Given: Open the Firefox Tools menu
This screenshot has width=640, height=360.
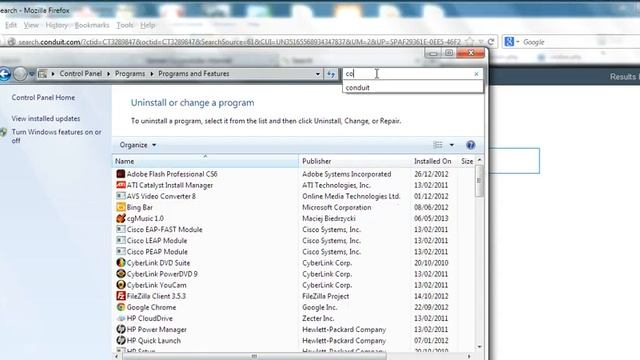Looking at the screenshot, I should click(124, 25).
